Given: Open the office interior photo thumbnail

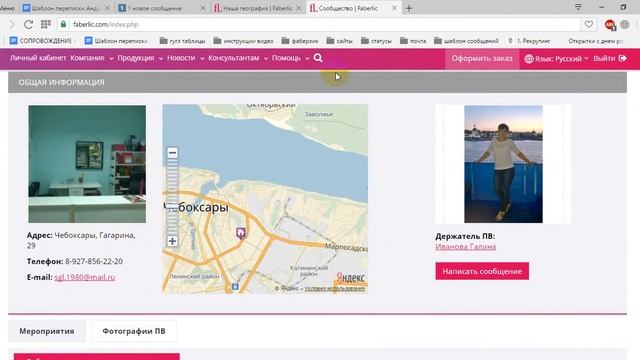Looking at the screenshot, I should pyautogui.click(x=87, y=164).
